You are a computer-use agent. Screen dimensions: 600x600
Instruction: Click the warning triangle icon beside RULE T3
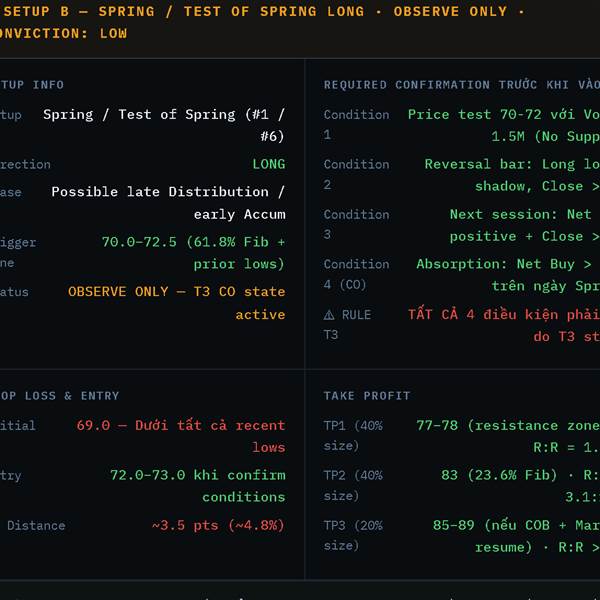pyautogui.click(x=329, y=315)
